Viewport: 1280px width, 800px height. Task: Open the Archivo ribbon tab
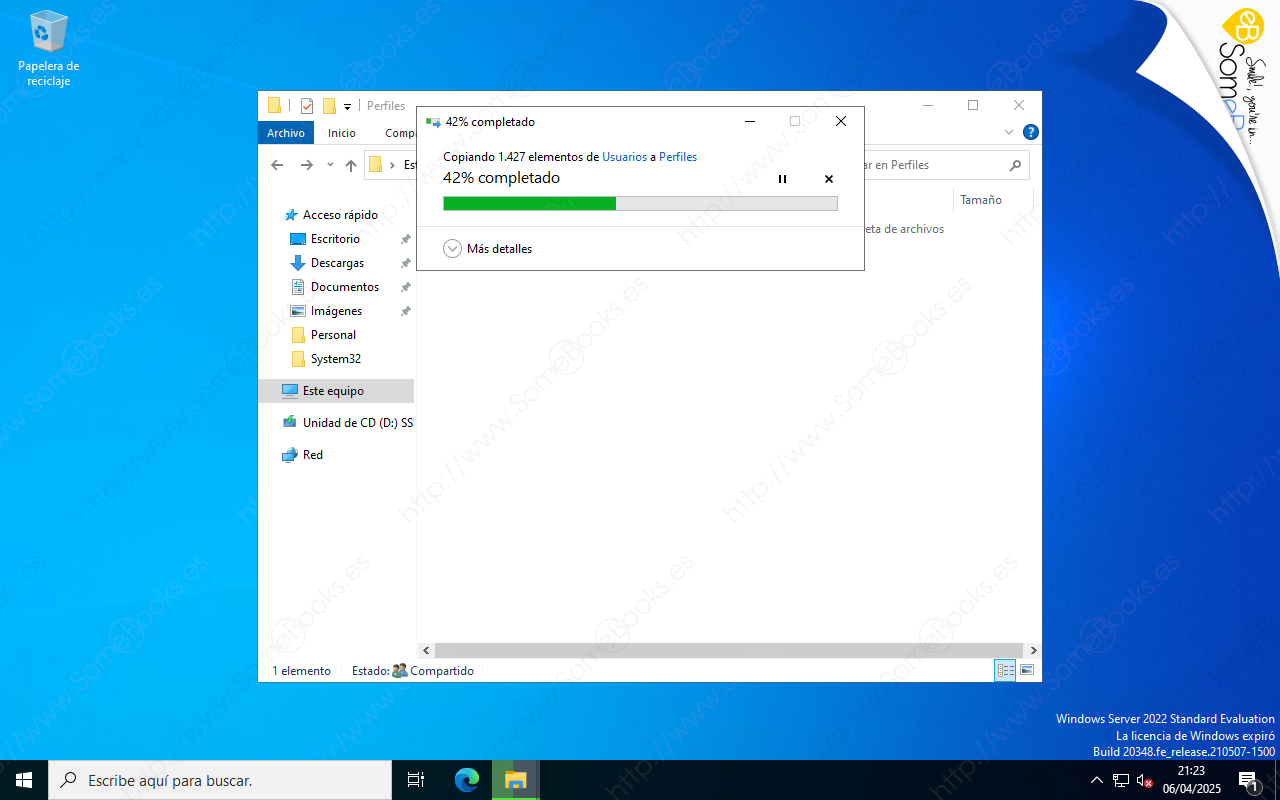pos(286,133)
